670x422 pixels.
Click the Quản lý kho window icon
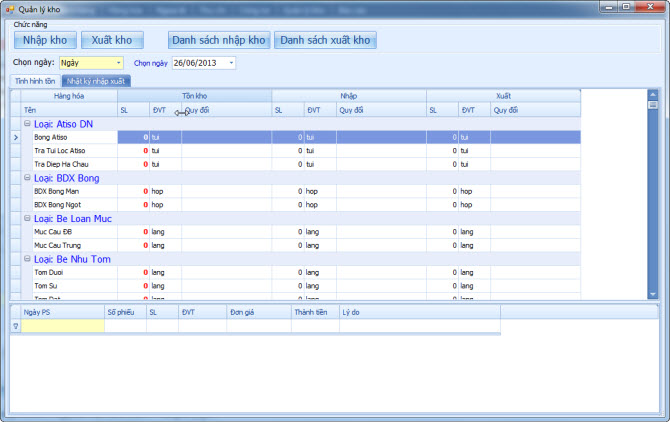[x=10, y=7]
